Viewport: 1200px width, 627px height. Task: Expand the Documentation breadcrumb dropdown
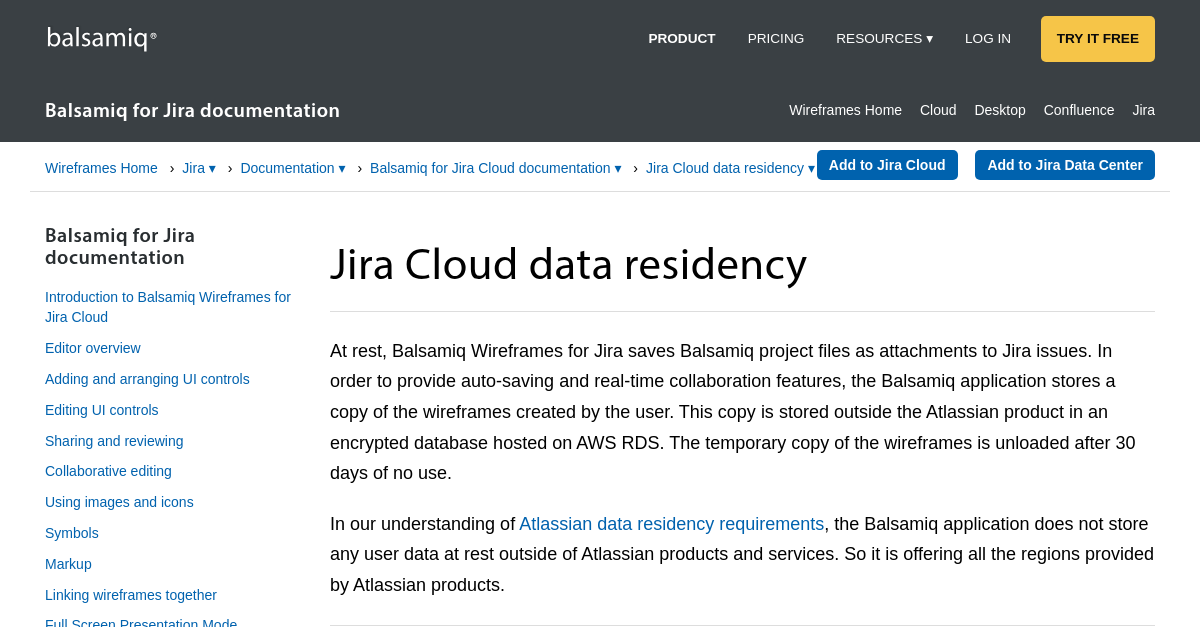[293, 168]
